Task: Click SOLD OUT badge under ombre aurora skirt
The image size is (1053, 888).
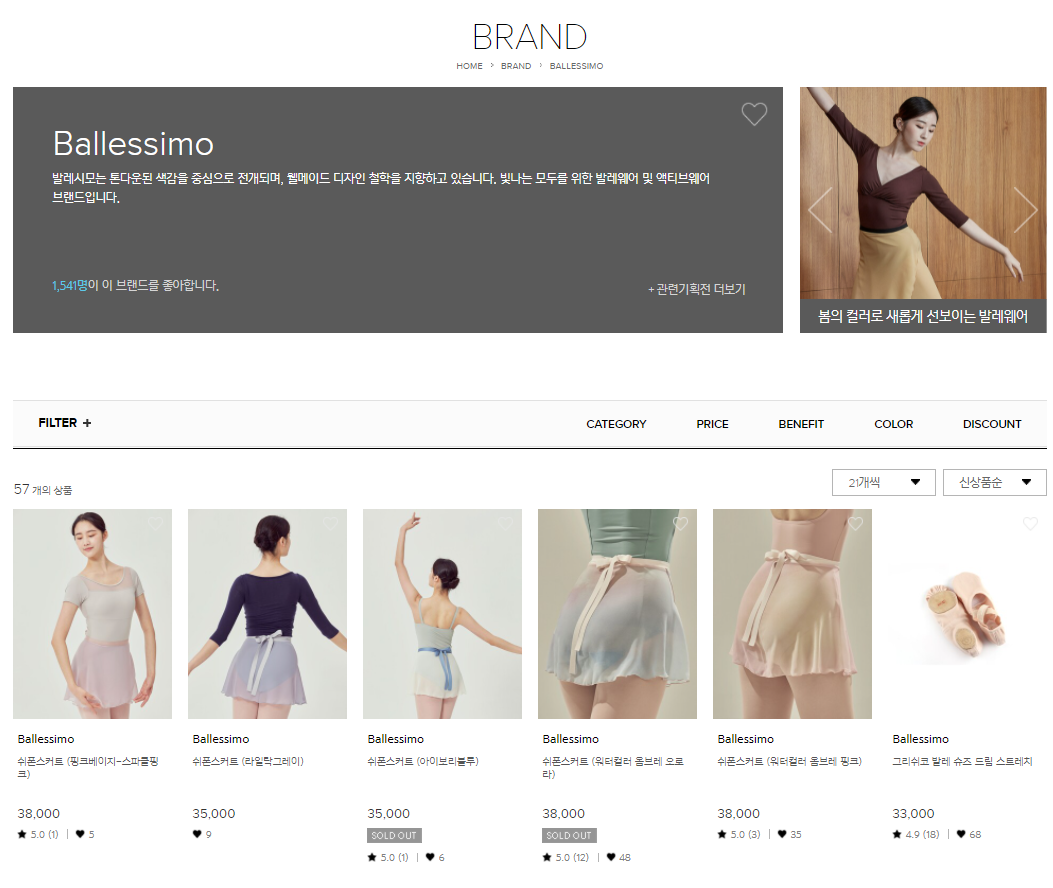Action: pyautogui.click(x=569, y=836)
